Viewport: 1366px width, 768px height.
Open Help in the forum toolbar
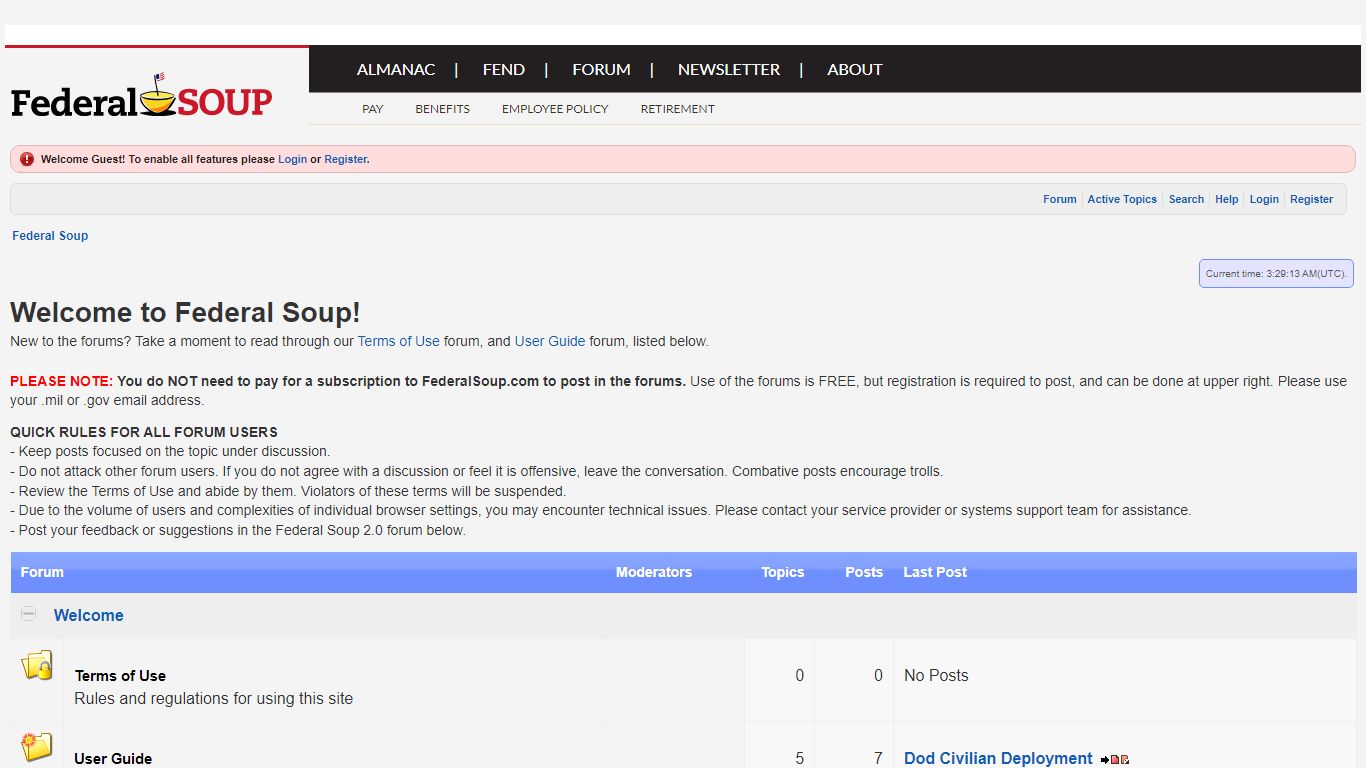1227,199
